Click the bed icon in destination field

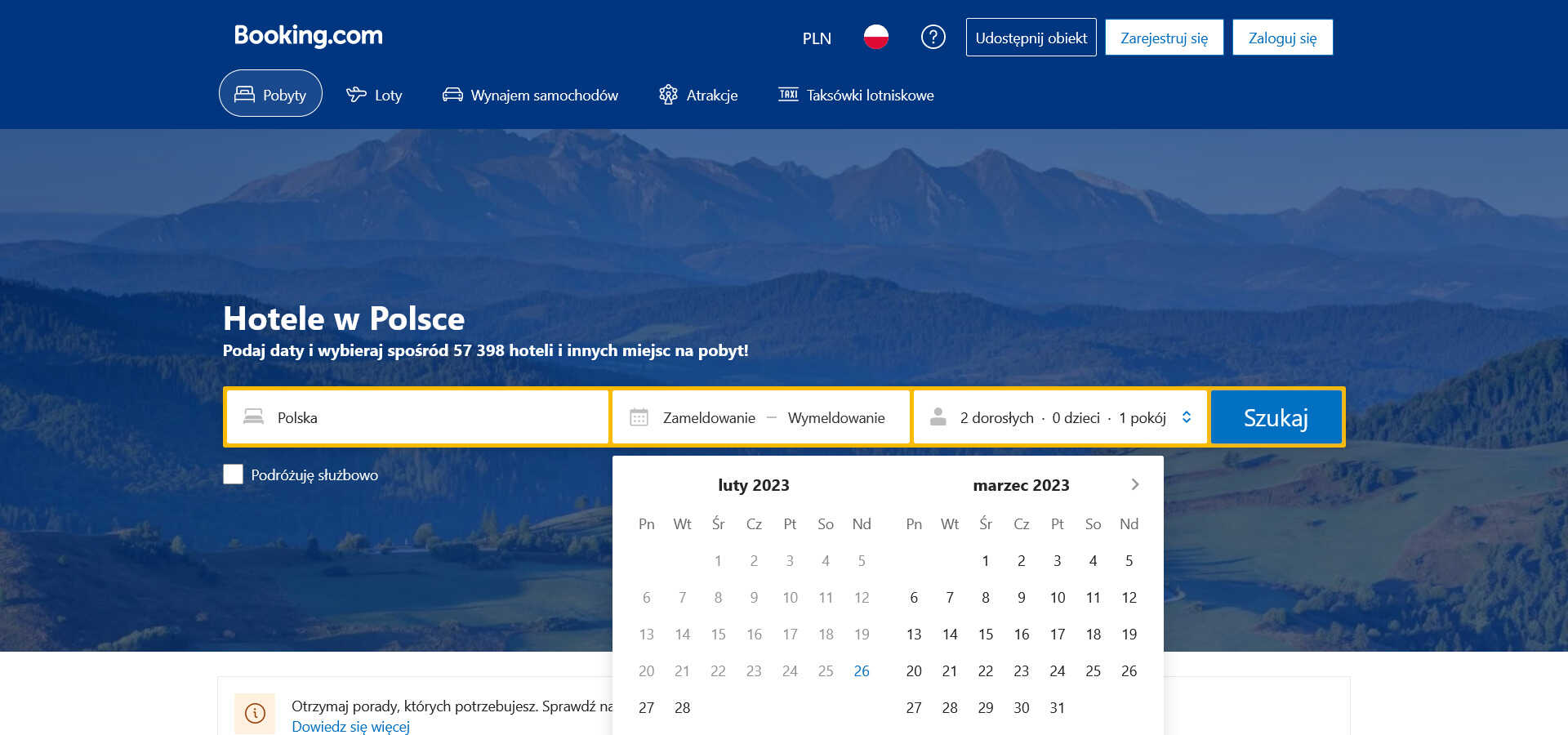(x=254, y=417)
